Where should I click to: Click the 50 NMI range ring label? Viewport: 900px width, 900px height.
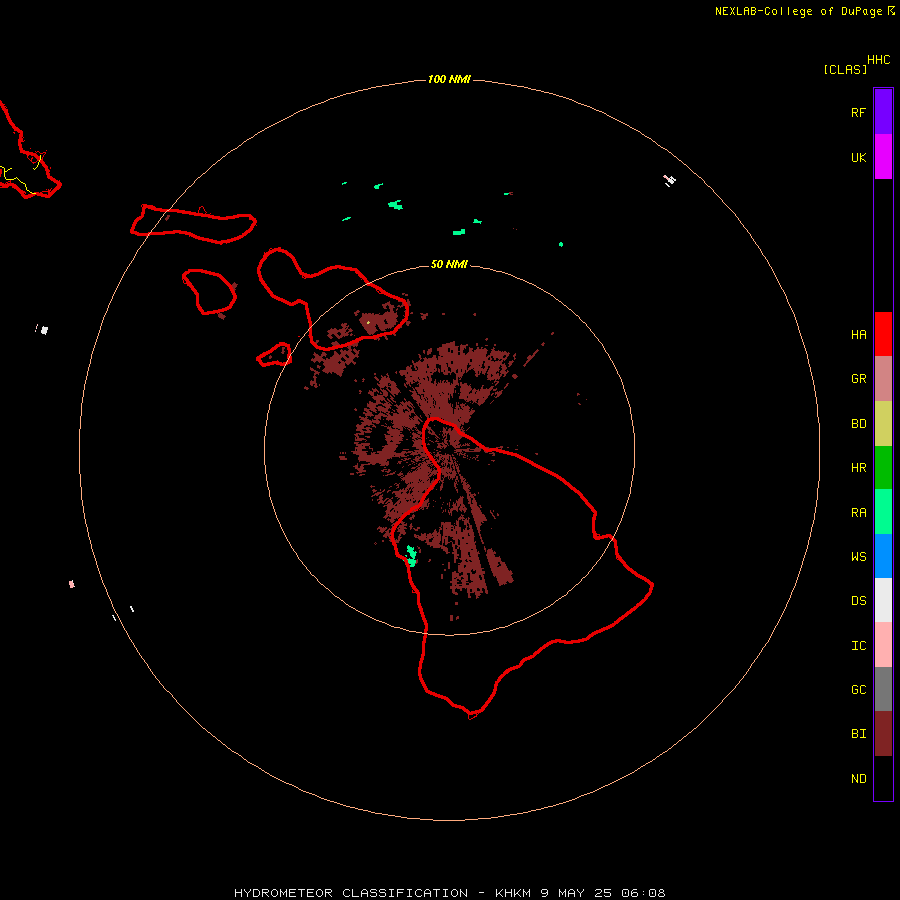(449, 264)
